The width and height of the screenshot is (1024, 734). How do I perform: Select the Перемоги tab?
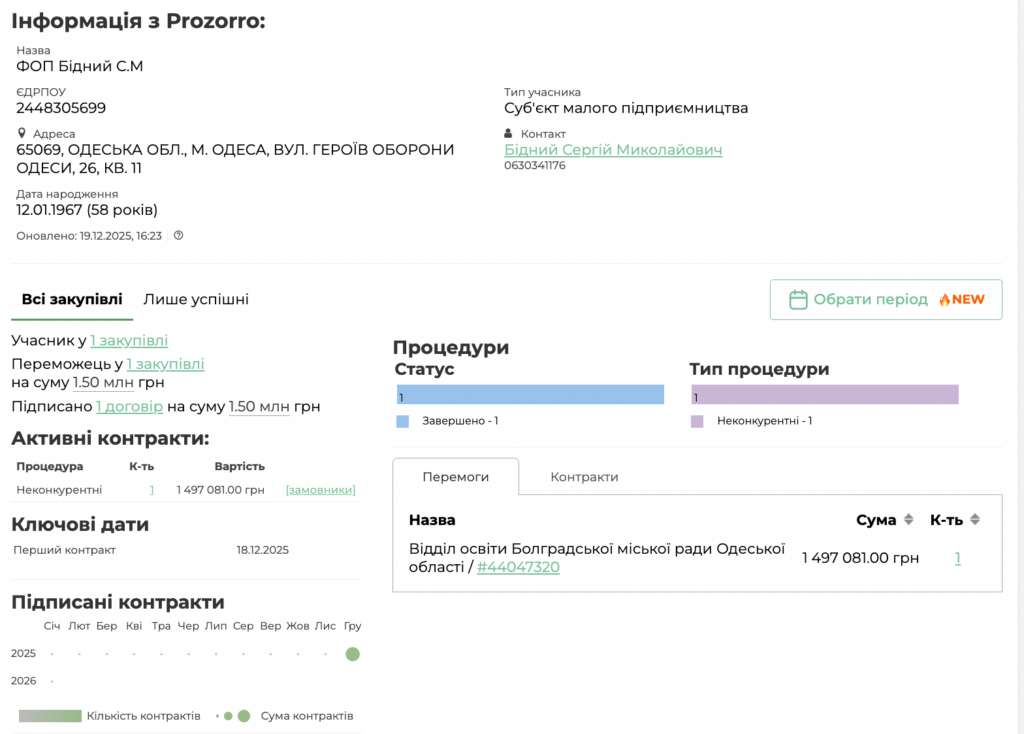point(455,477)
